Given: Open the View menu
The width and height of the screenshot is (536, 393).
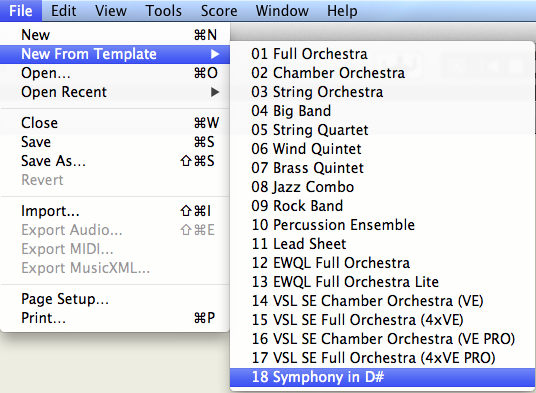Looking at the screenshot, I should (111, 11).
